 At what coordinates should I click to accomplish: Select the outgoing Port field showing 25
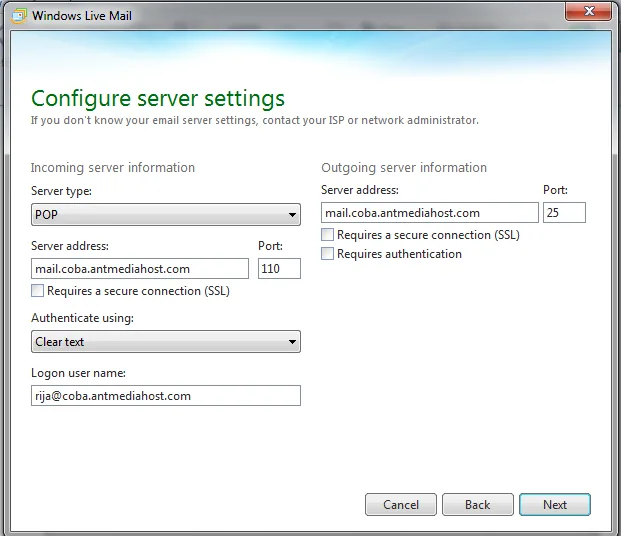(564, 213)
